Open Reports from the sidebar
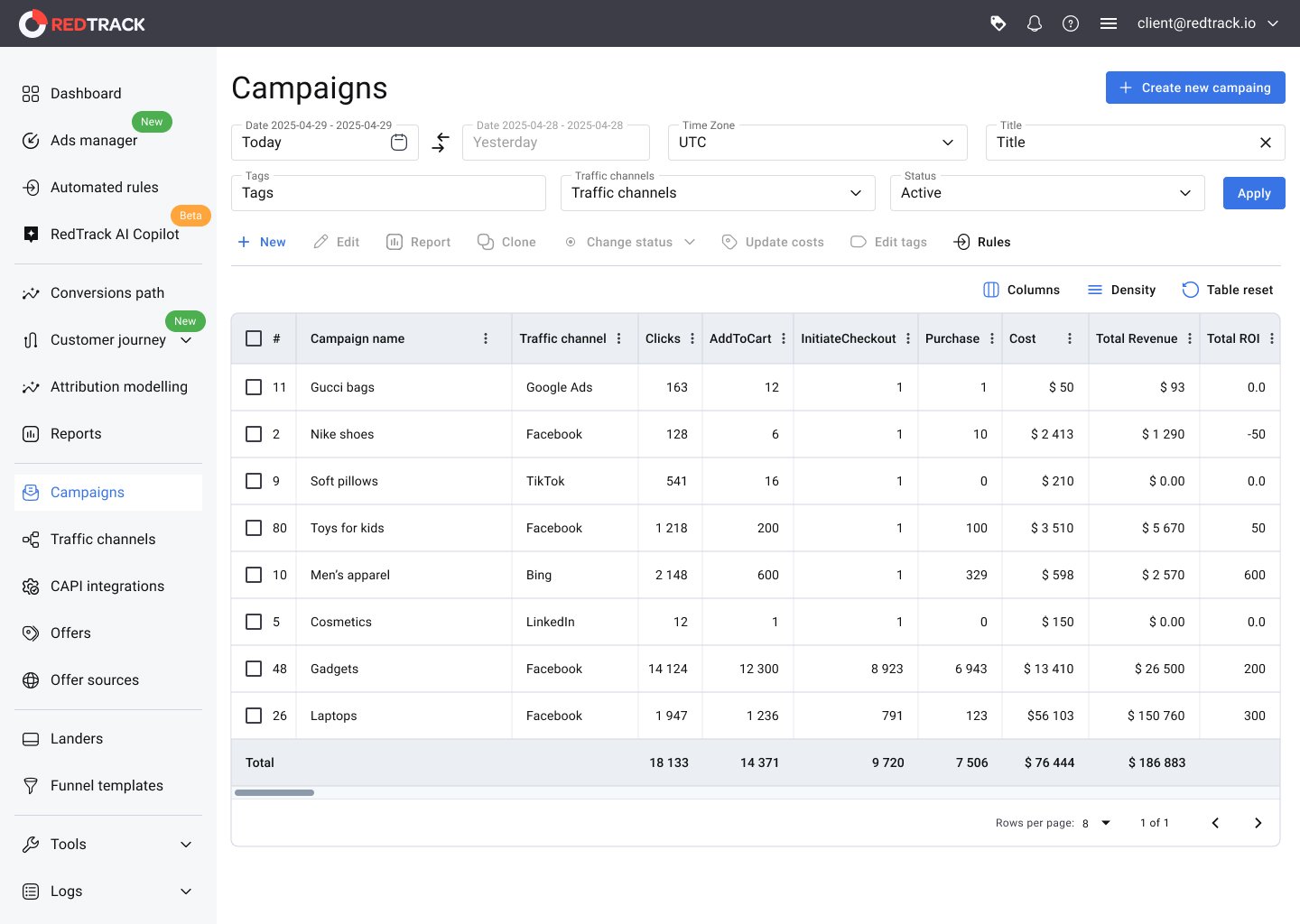1300x924 pixels. tap(76, 434)
